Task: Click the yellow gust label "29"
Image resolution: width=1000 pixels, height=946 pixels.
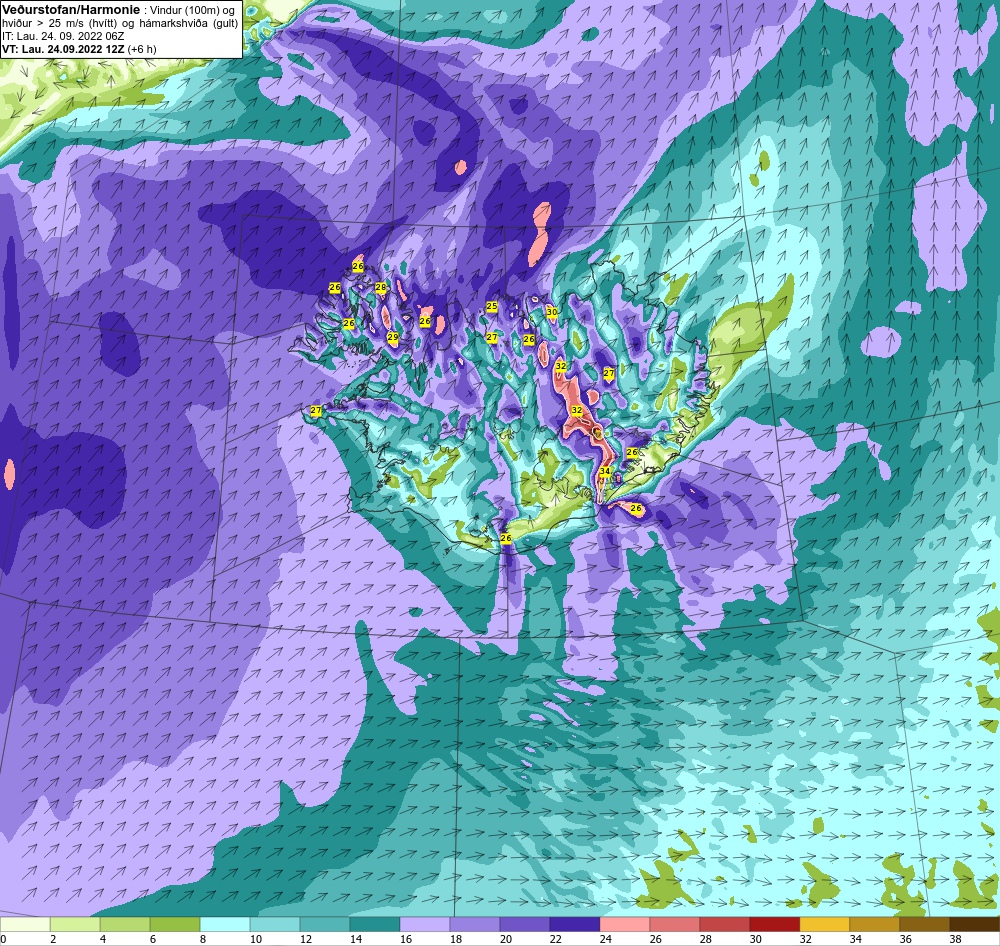Action: [x=393, y=337]
